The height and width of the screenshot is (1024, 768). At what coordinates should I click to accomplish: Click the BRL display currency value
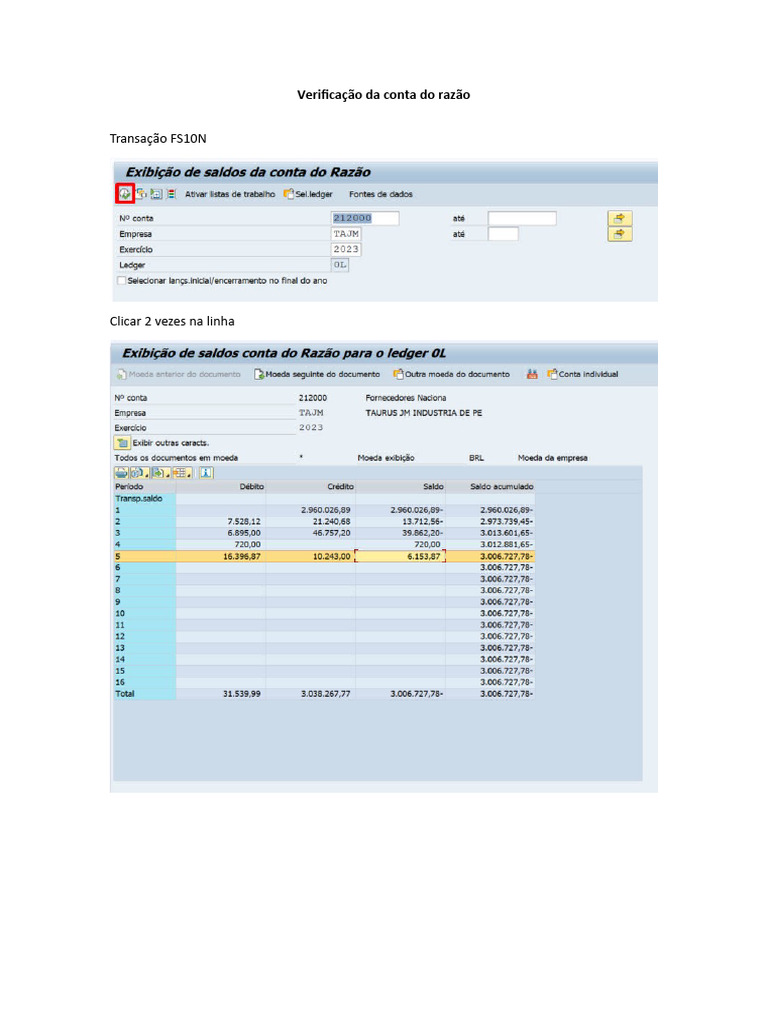[476, 458]
